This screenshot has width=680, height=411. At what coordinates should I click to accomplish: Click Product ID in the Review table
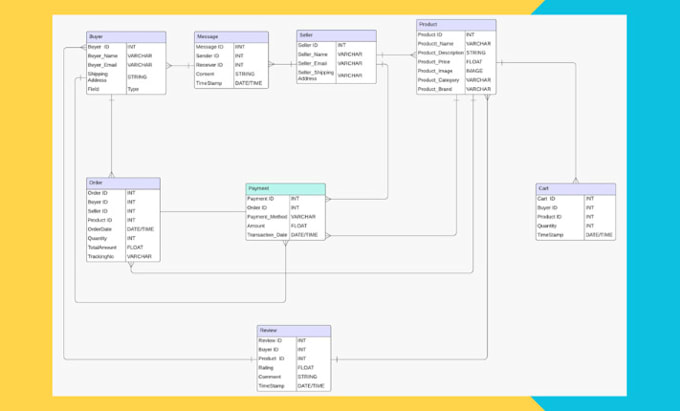tap(271, 359)
